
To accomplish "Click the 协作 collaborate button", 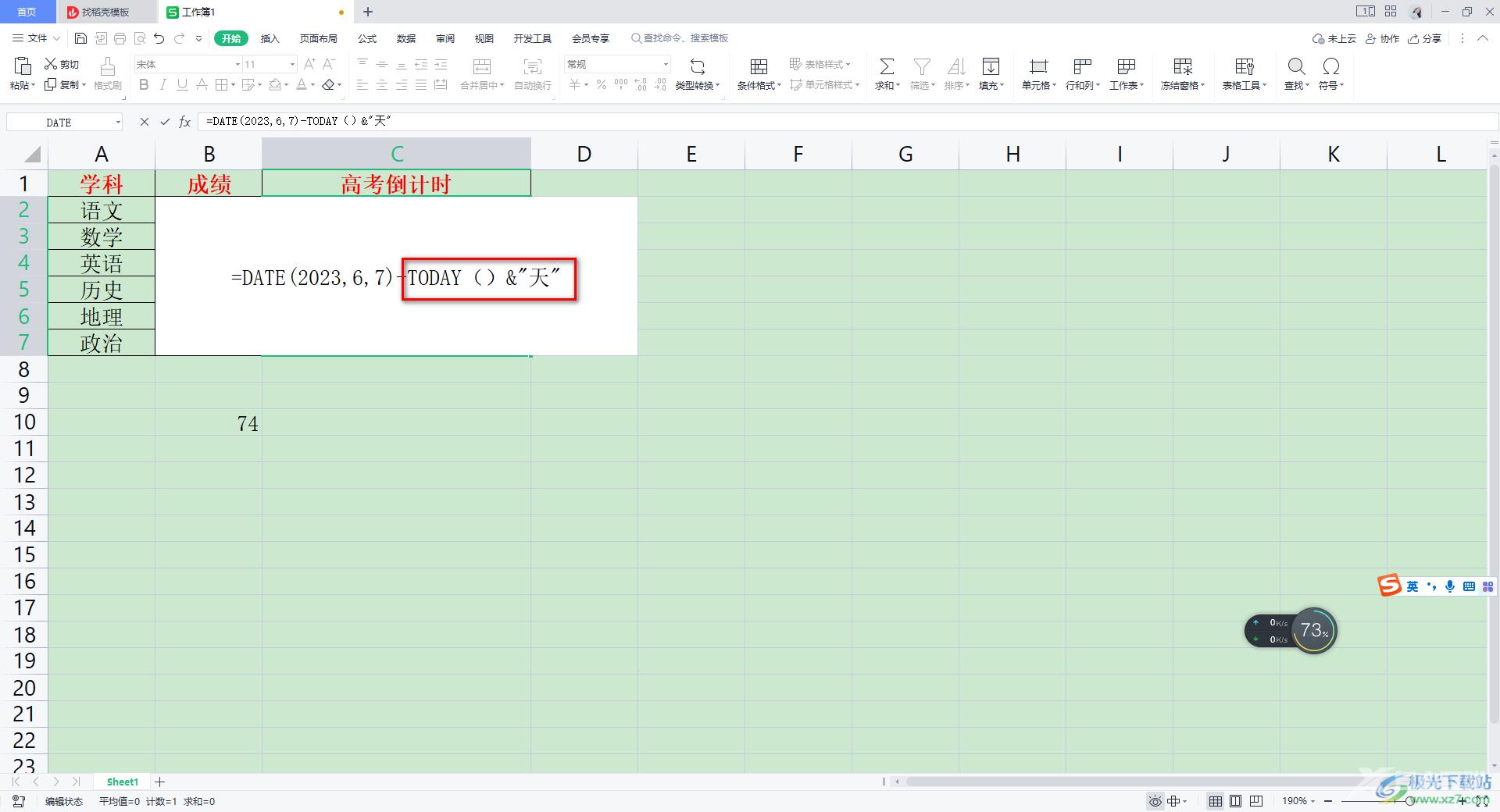I will tap(1383, 38).
